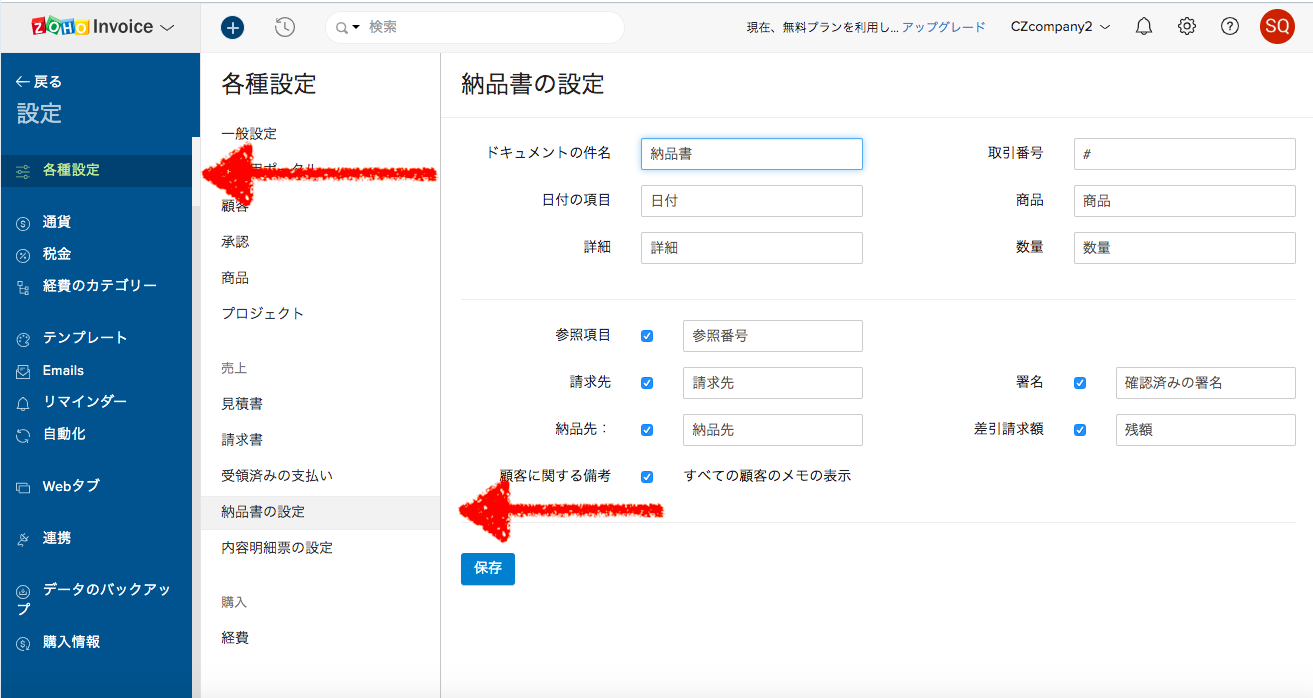
Task: Click the 残額 text field
Action: pos(1206,430)
